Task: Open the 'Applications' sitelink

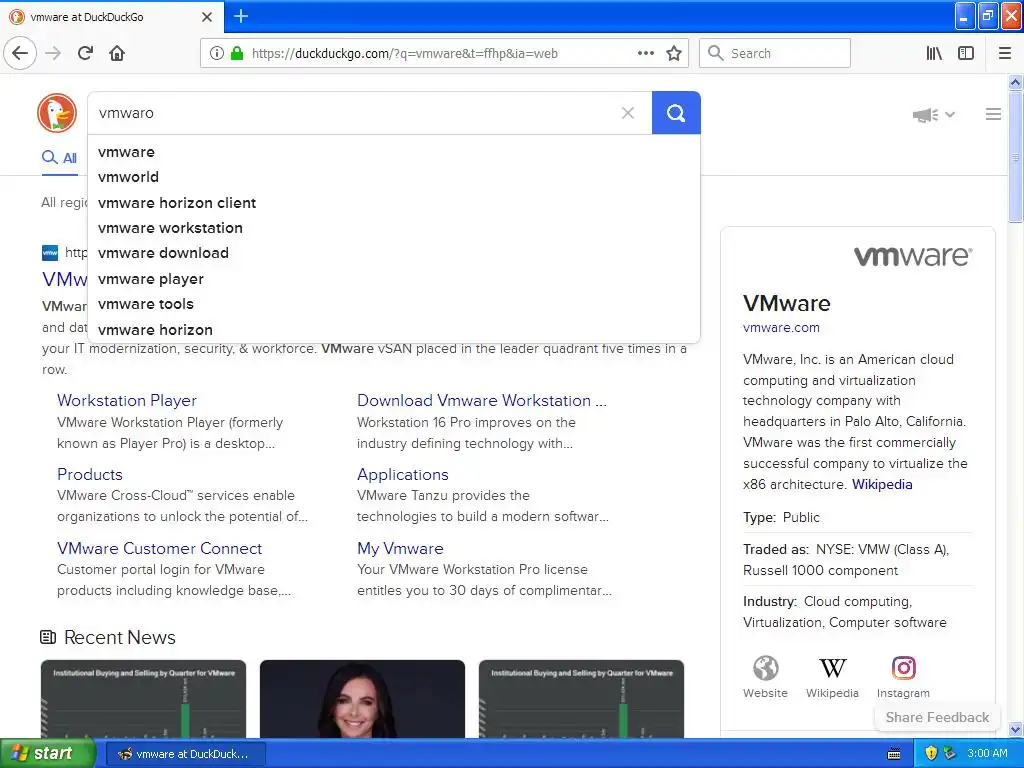Action: 403,474
